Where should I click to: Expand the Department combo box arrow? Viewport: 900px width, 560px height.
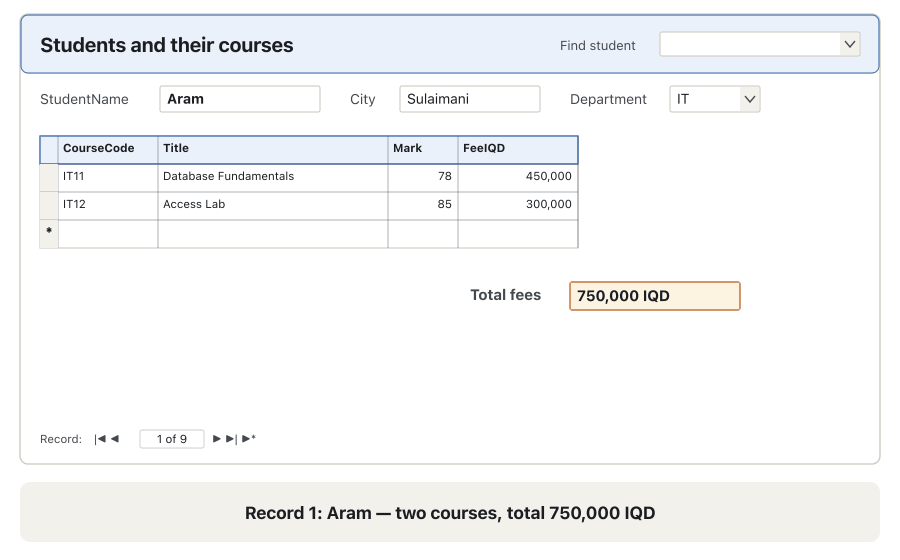tap(749, 99)
